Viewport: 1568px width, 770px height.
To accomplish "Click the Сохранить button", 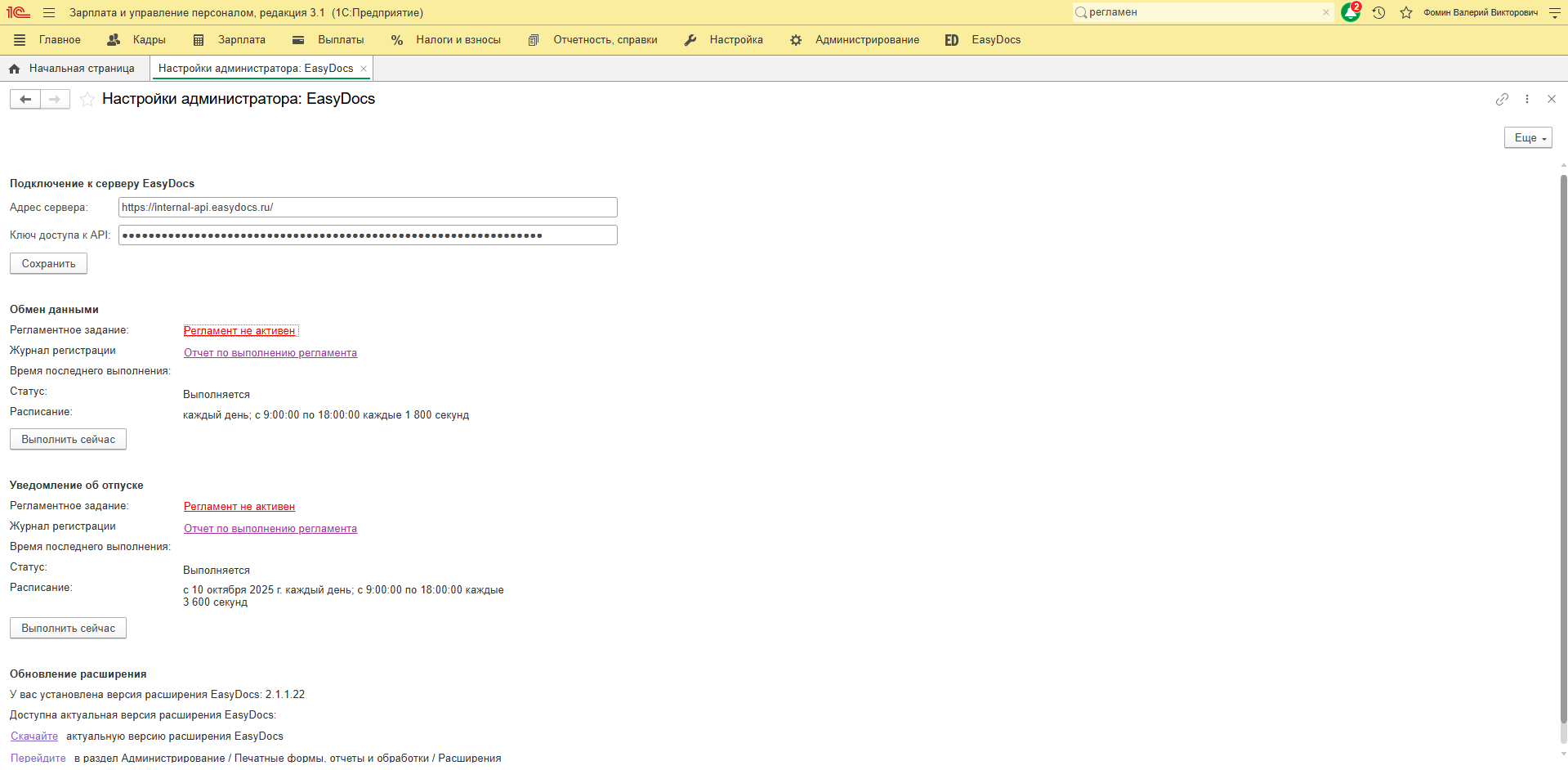I will coord(48,264).
